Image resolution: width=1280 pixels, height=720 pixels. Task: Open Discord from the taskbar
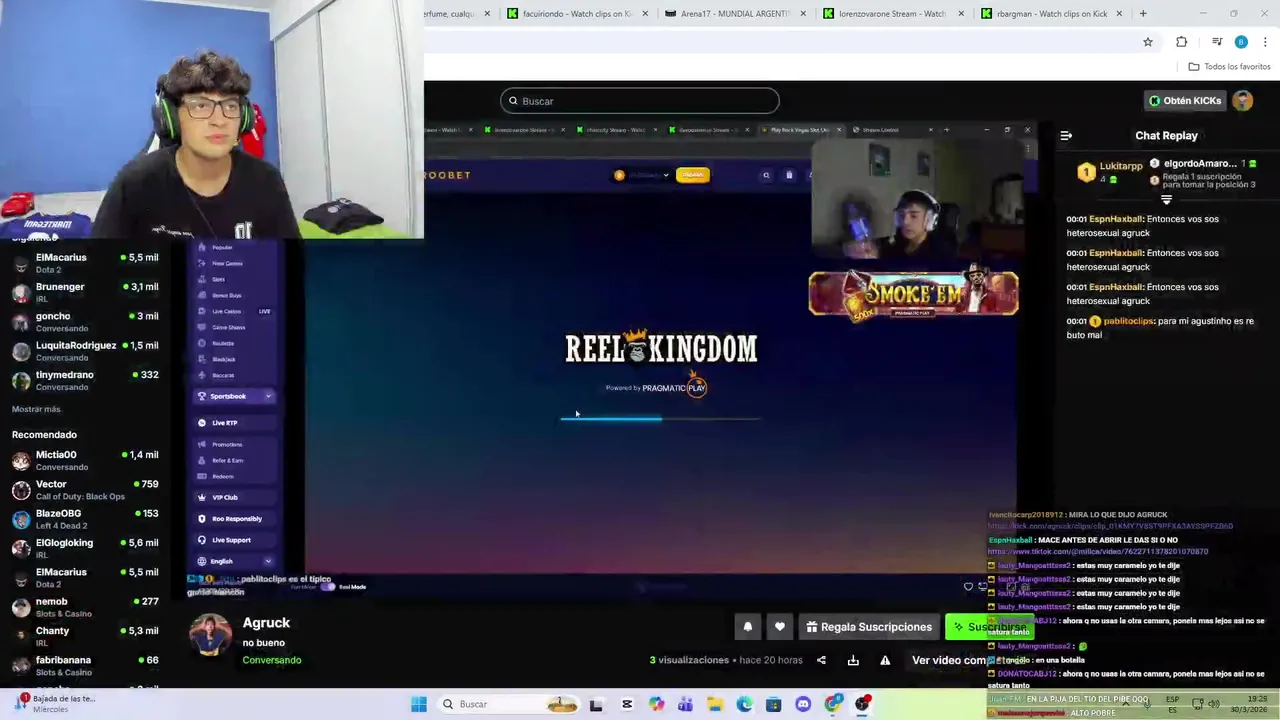tap(803, 704)
